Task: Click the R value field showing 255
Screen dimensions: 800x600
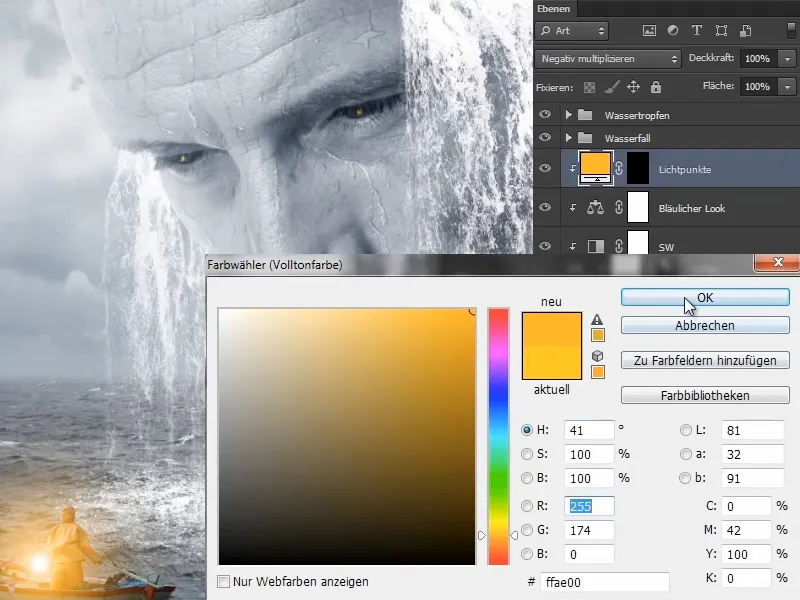Action: point(589,506)
